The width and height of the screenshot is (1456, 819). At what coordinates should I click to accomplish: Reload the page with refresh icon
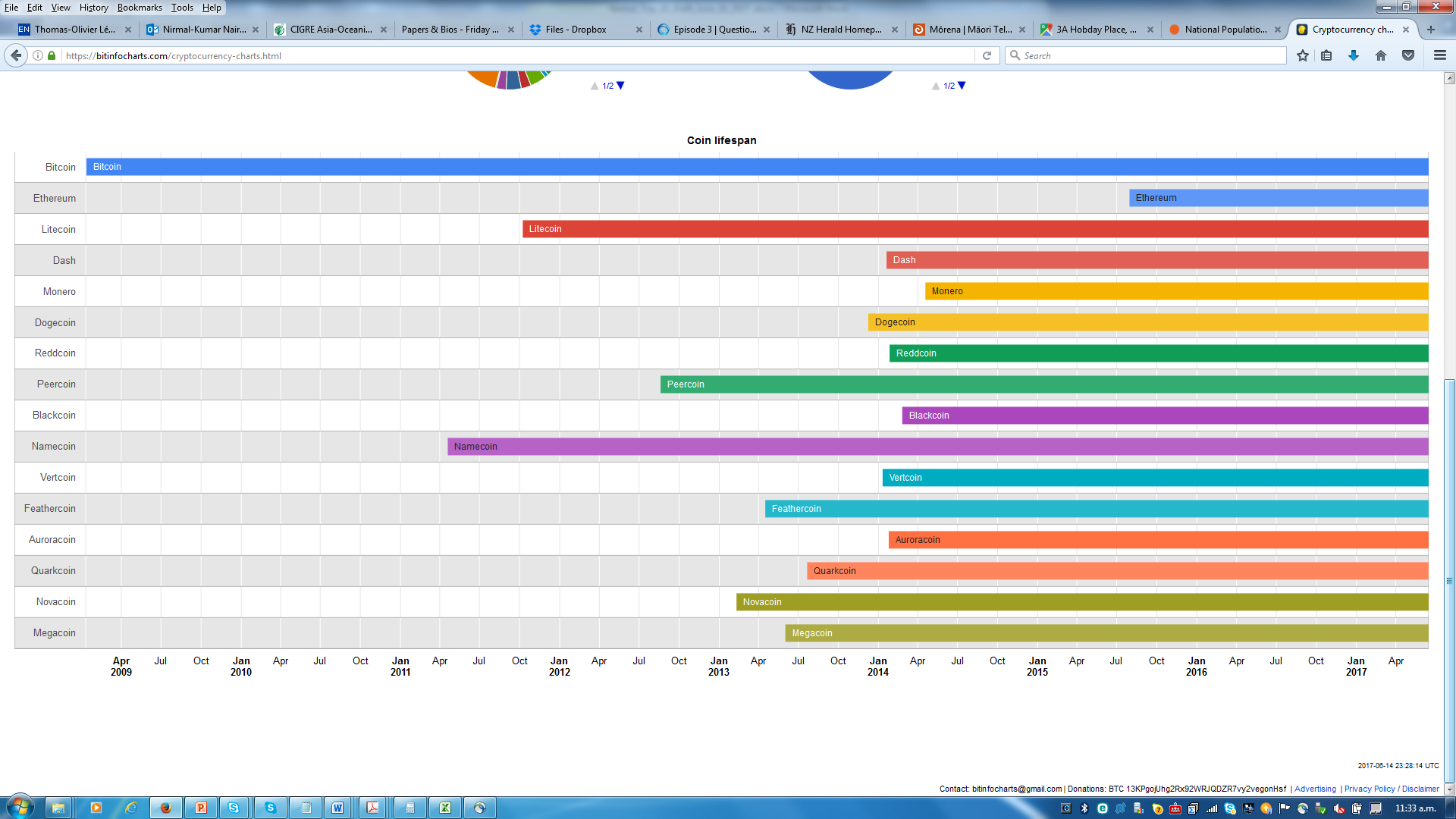[x=987, y=55]
